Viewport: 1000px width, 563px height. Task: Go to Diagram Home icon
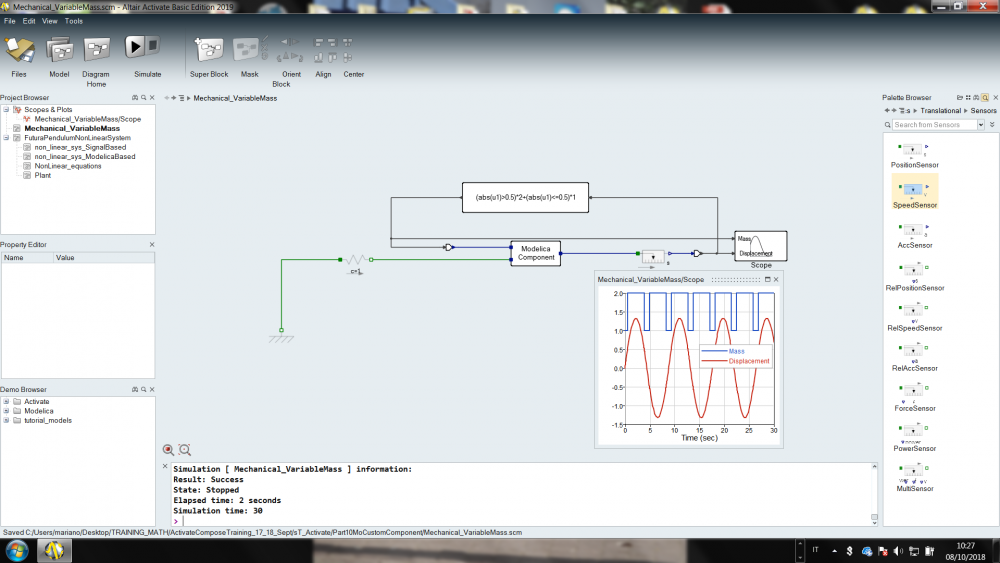pyautogui.click(x=97, y=50)
